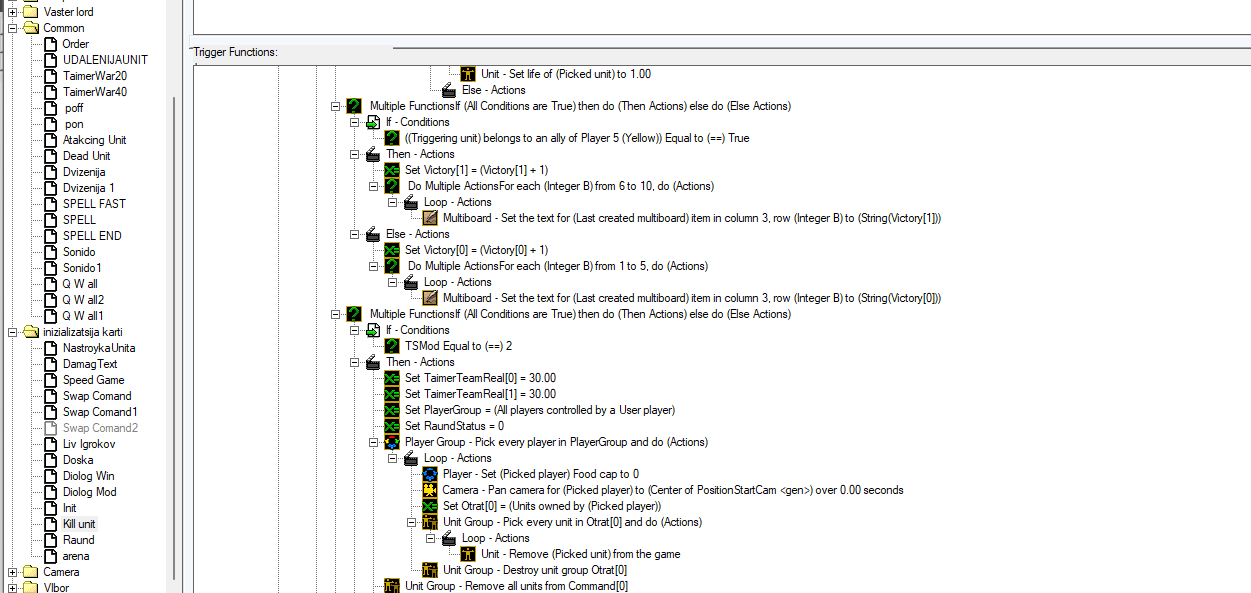Click player icon of Set Food cap action

pyautogui.click(x=430, y=474)
